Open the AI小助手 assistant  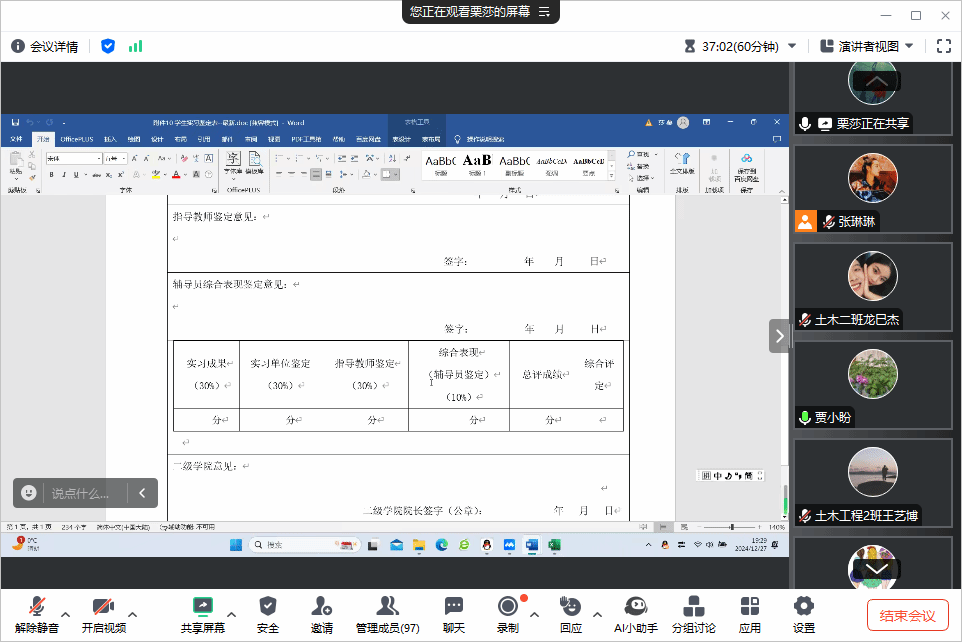[635, 613]
